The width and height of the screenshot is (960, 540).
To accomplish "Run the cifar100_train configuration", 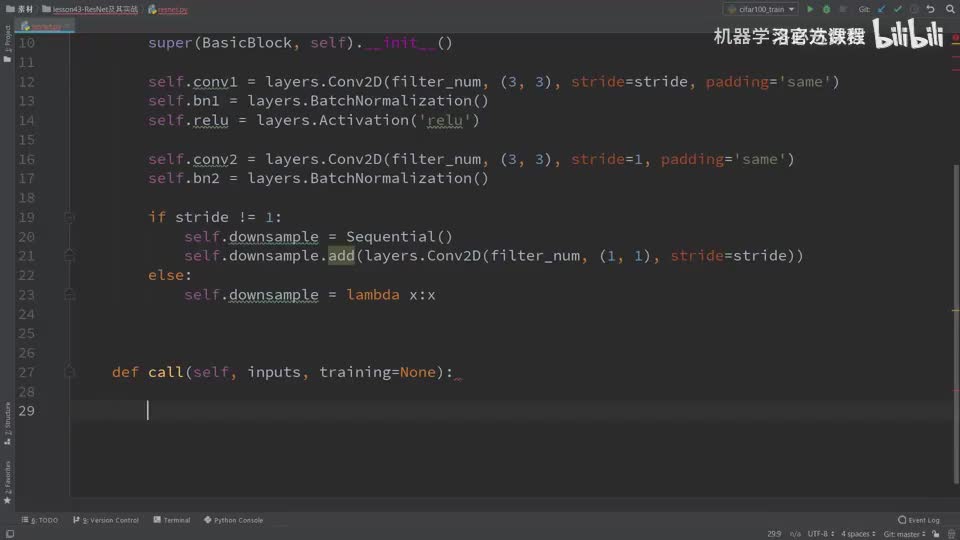I will (x=810, y=9).
